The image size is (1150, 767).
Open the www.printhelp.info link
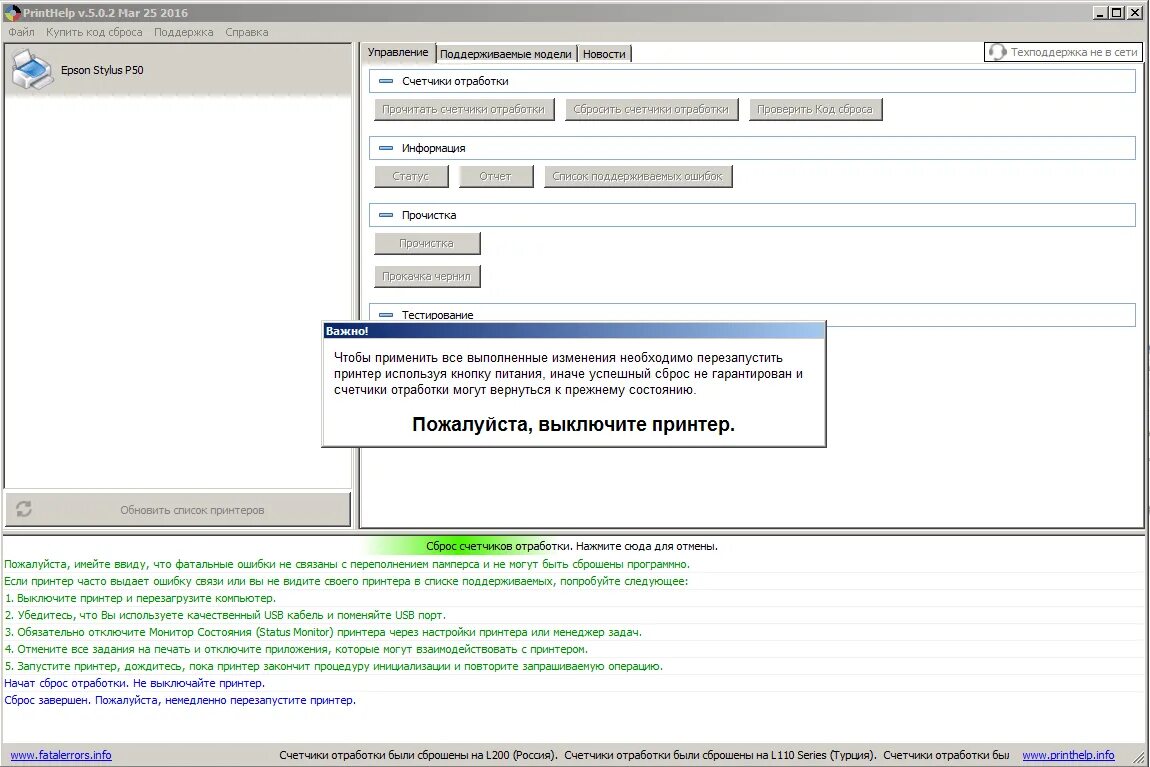point(1068,755)
